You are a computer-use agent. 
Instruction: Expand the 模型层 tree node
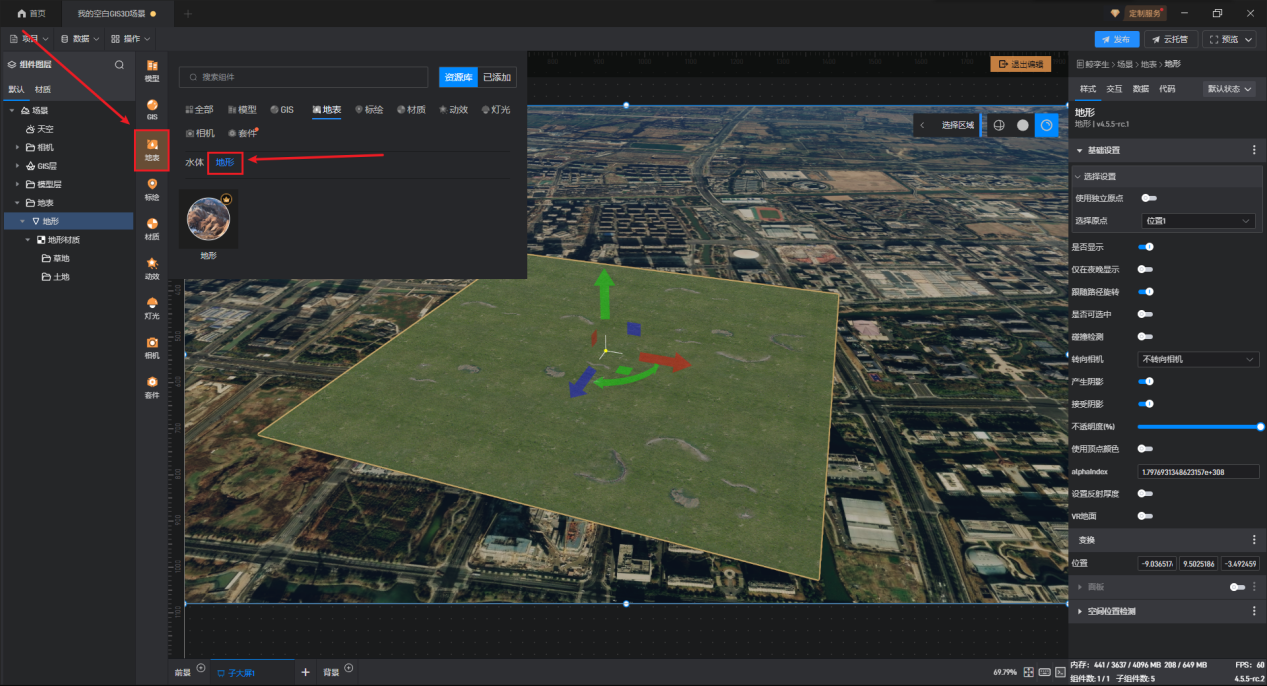tap(18, 184)
